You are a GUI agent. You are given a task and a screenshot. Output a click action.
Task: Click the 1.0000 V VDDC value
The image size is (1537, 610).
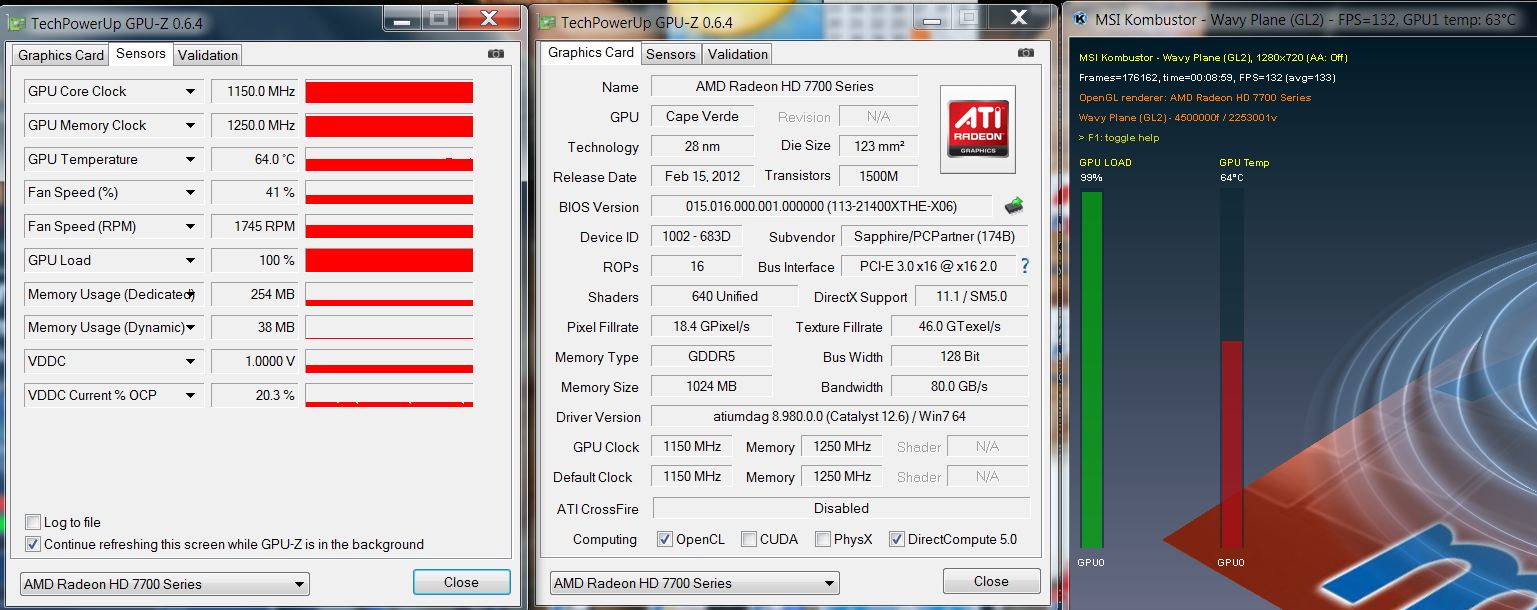tap(254, 362)
